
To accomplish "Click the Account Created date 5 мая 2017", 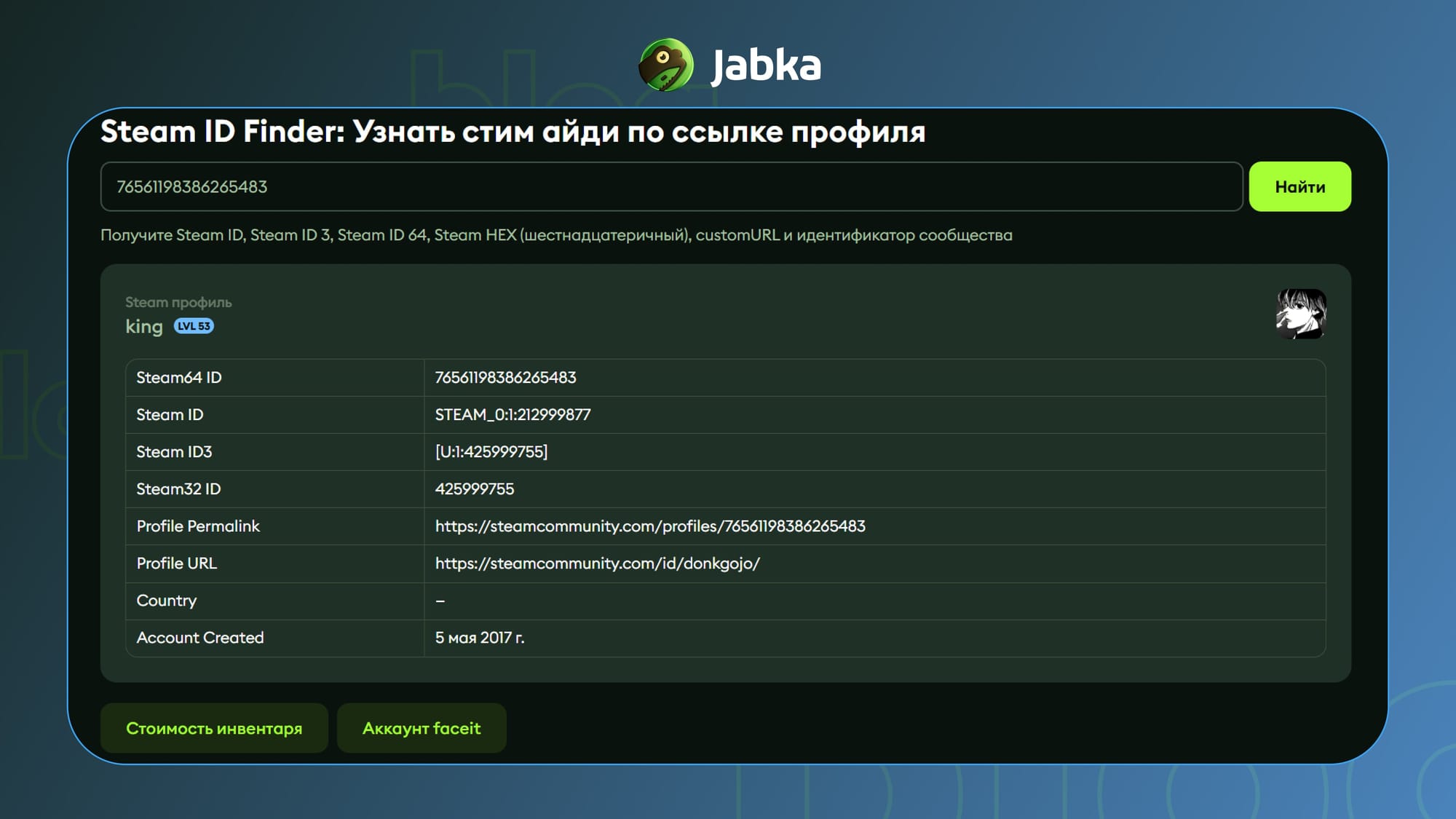I will coord(481,638).
